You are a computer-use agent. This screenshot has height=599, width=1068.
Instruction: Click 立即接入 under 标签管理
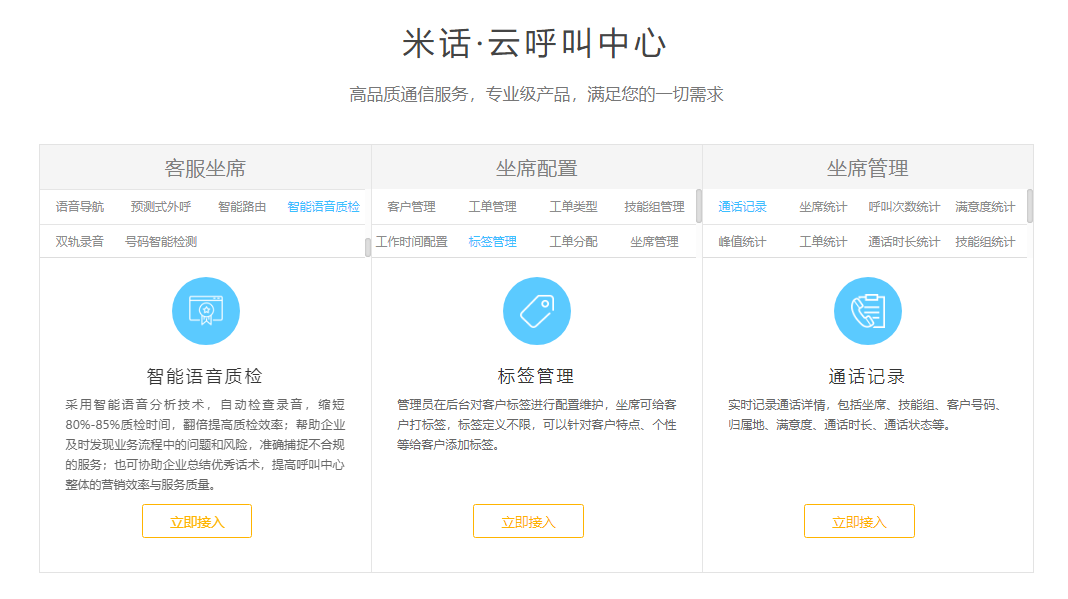pos(529,521)
